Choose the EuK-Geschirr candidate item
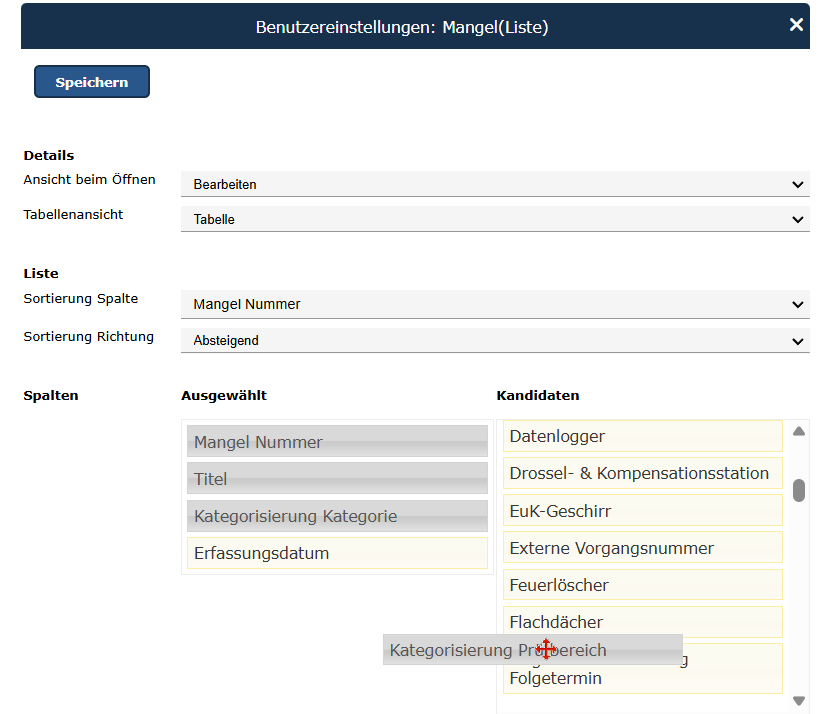Viewport: 823px width, 714px height. click(642, 511)
